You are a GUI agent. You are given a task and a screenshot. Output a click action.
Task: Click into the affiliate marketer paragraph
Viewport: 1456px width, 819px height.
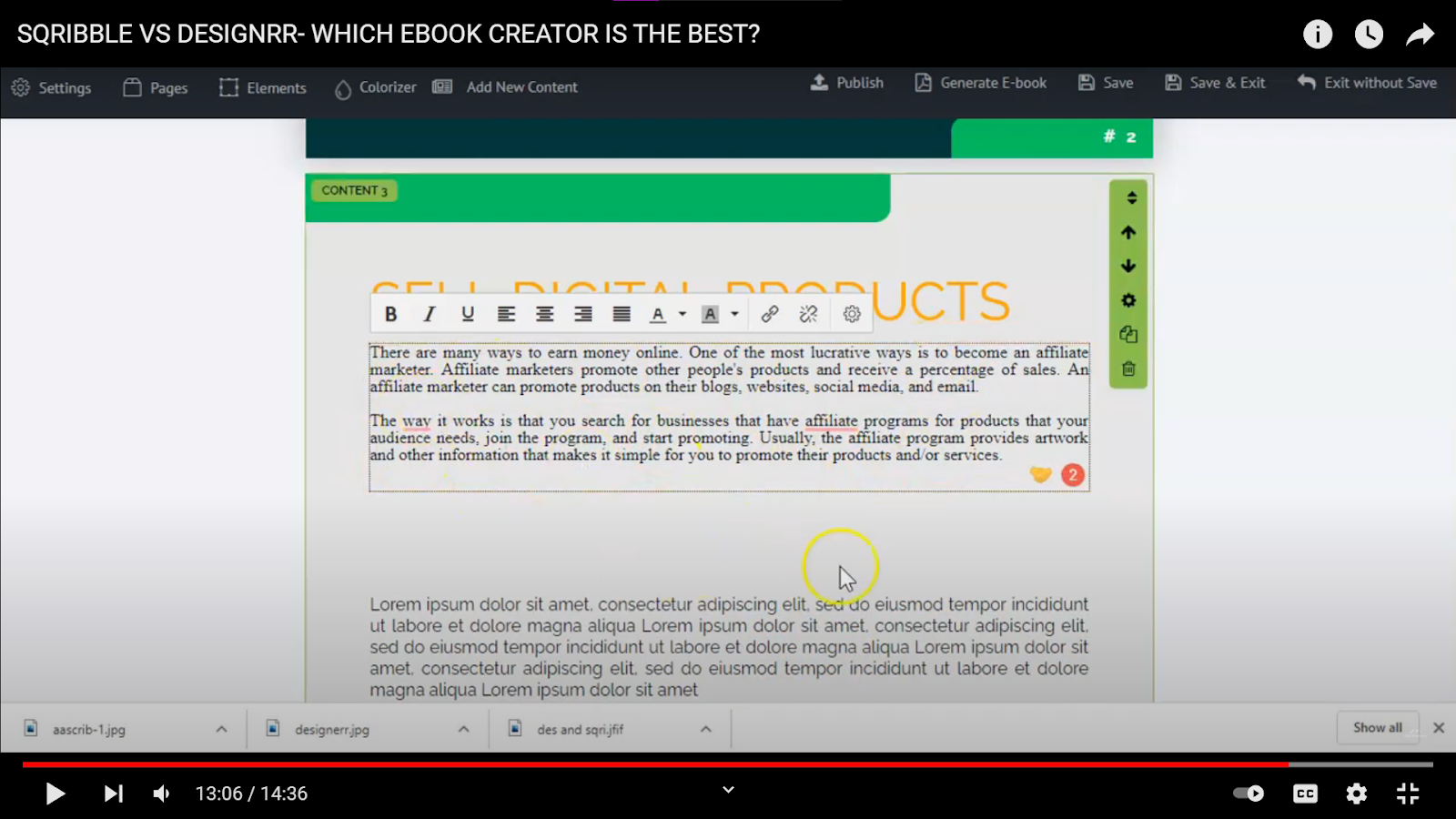pyautogui.click(x=729, y=369)
